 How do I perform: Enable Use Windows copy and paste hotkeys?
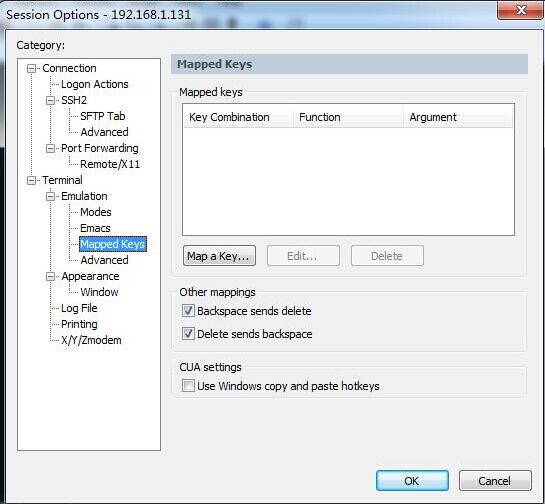pos(188,385)
